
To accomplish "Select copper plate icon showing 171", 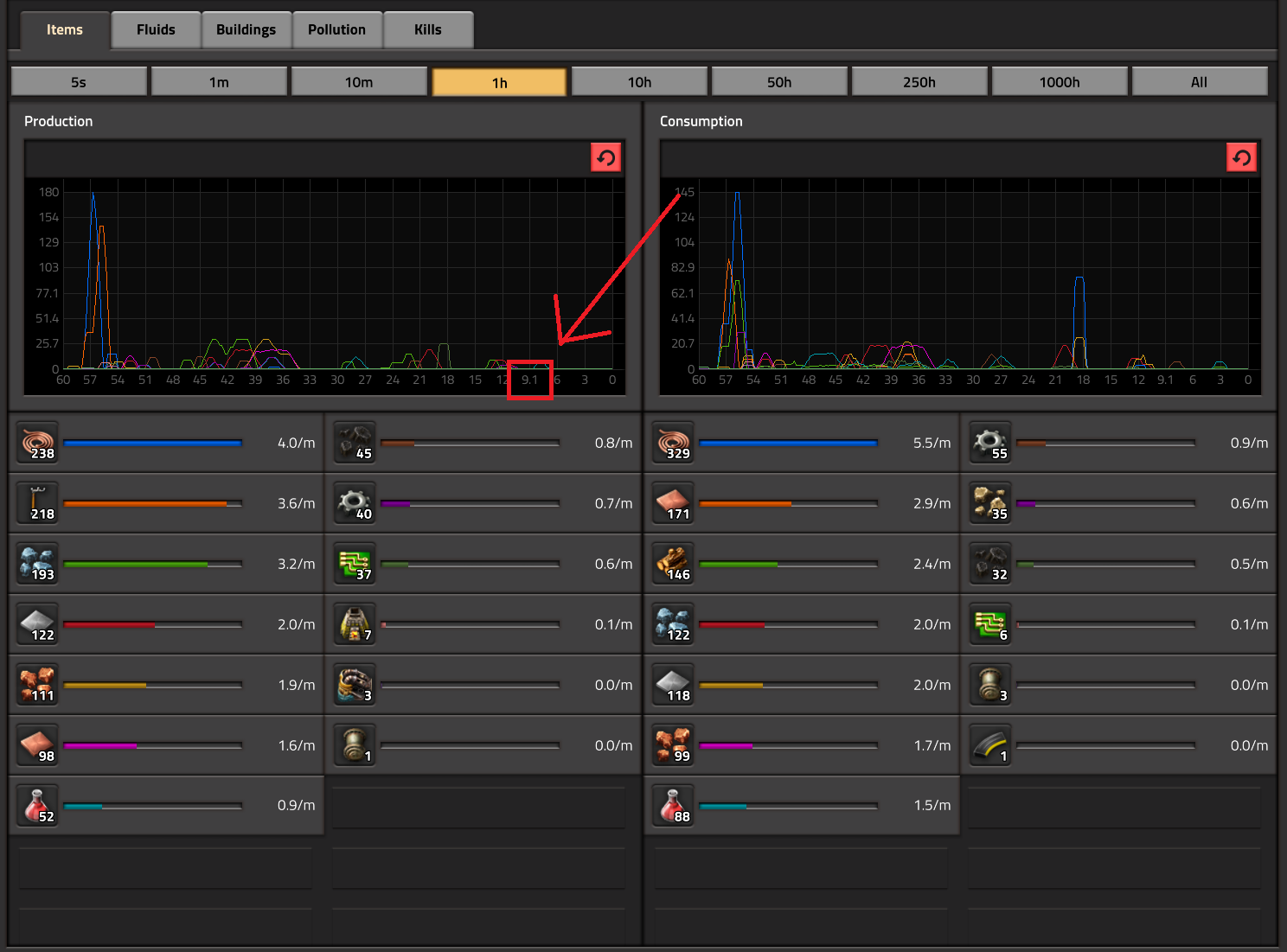I will click(674, 503).
